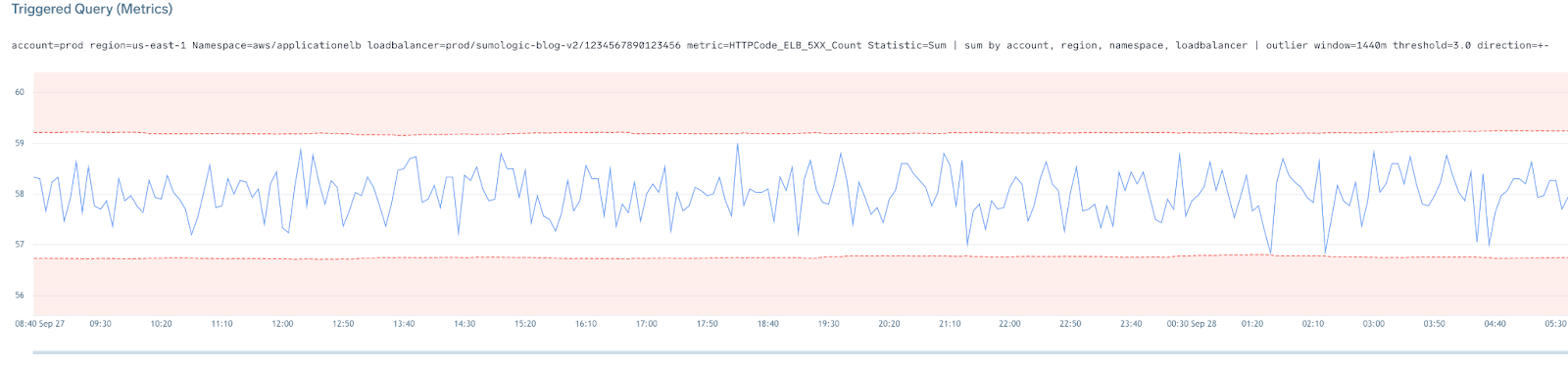Image resolution: width=1568 pixels, height=368 pixels.
Task: Click the 21:10 time axis label
Action: click(x=951, y=324)
